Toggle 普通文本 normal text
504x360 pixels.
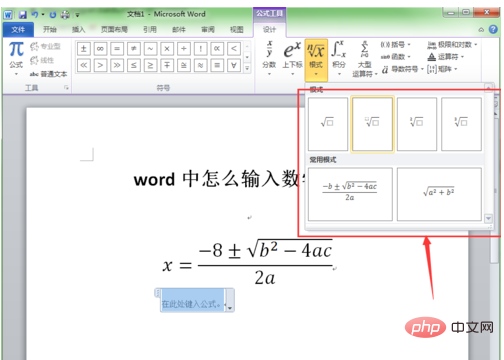48,74
